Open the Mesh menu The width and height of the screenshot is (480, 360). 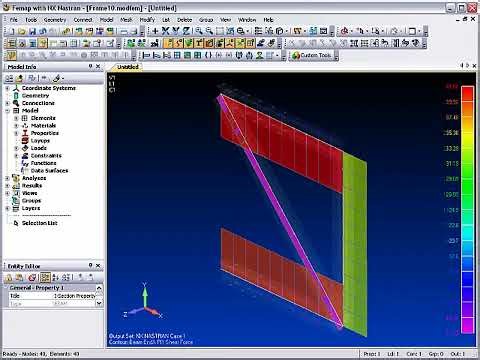click(126, 20)
